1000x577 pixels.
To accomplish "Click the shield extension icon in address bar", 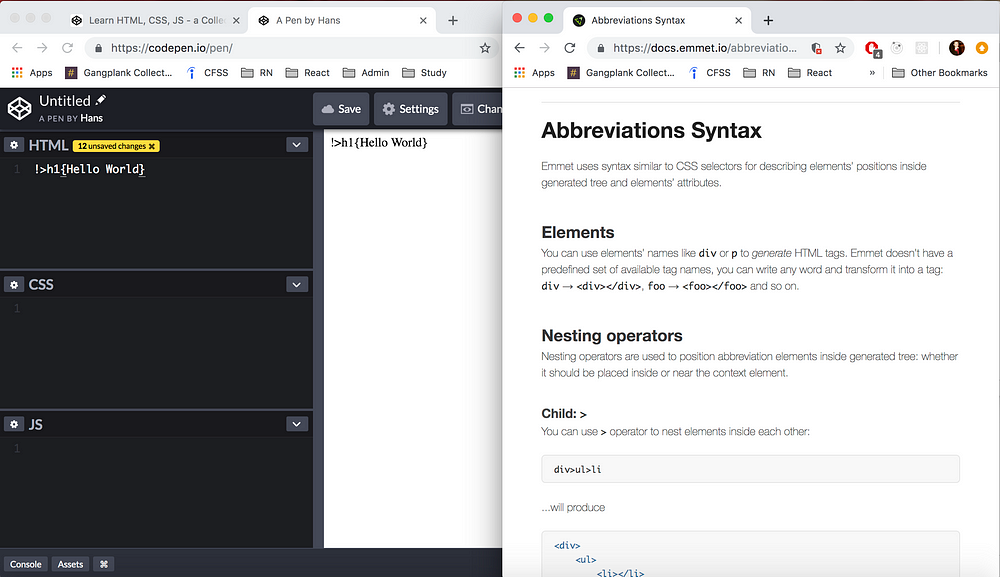I will click(816, 48).
